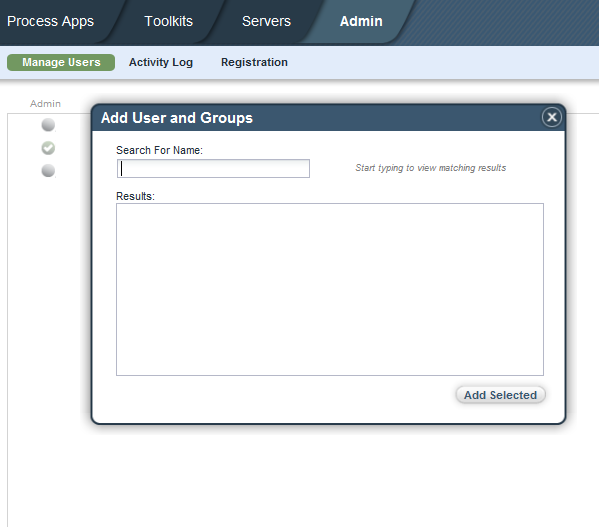Click inside the Results list box
The width and height of the screenshot is (599, 527).
click(x=330, y=289)
